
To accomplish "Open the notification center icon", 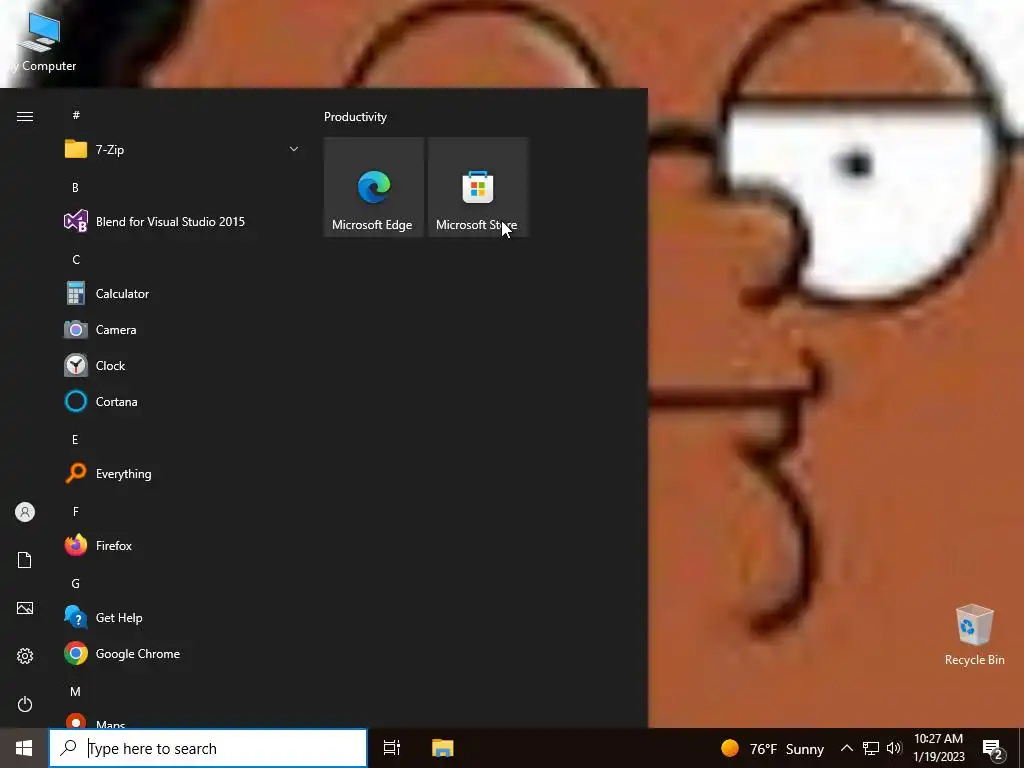I will tap(993, 748).
